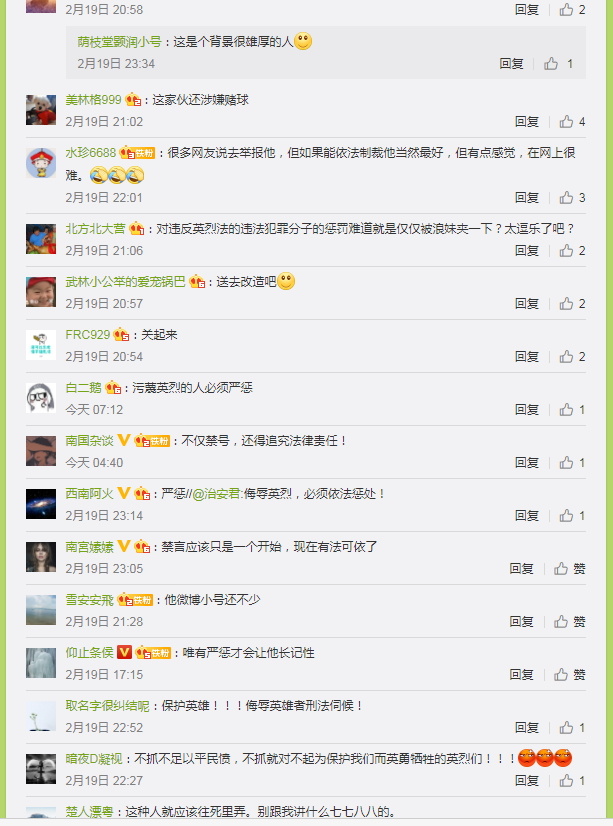Viewport: 613px width, 826px height.
Task: Like 水珍6688's comment with thumbs-up
Action: pos(572,198)
